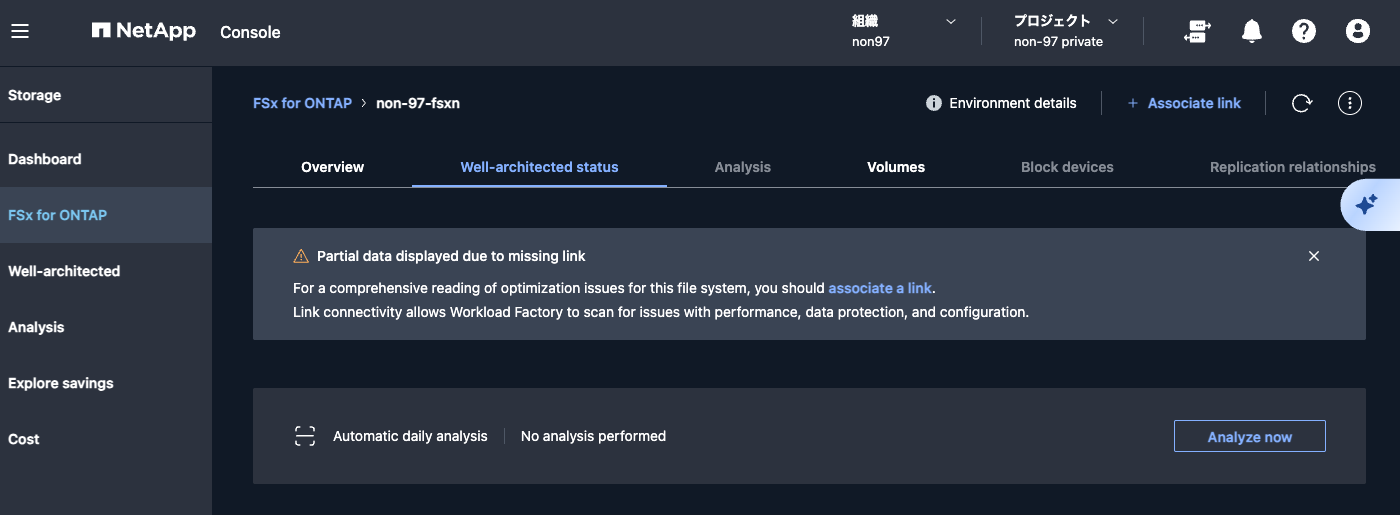Image resolution: width=1400 pixels, height=515 pixels.
Task: Open Analysis in the sidebar
Action: pyautogui.click(x=106, y=327)
